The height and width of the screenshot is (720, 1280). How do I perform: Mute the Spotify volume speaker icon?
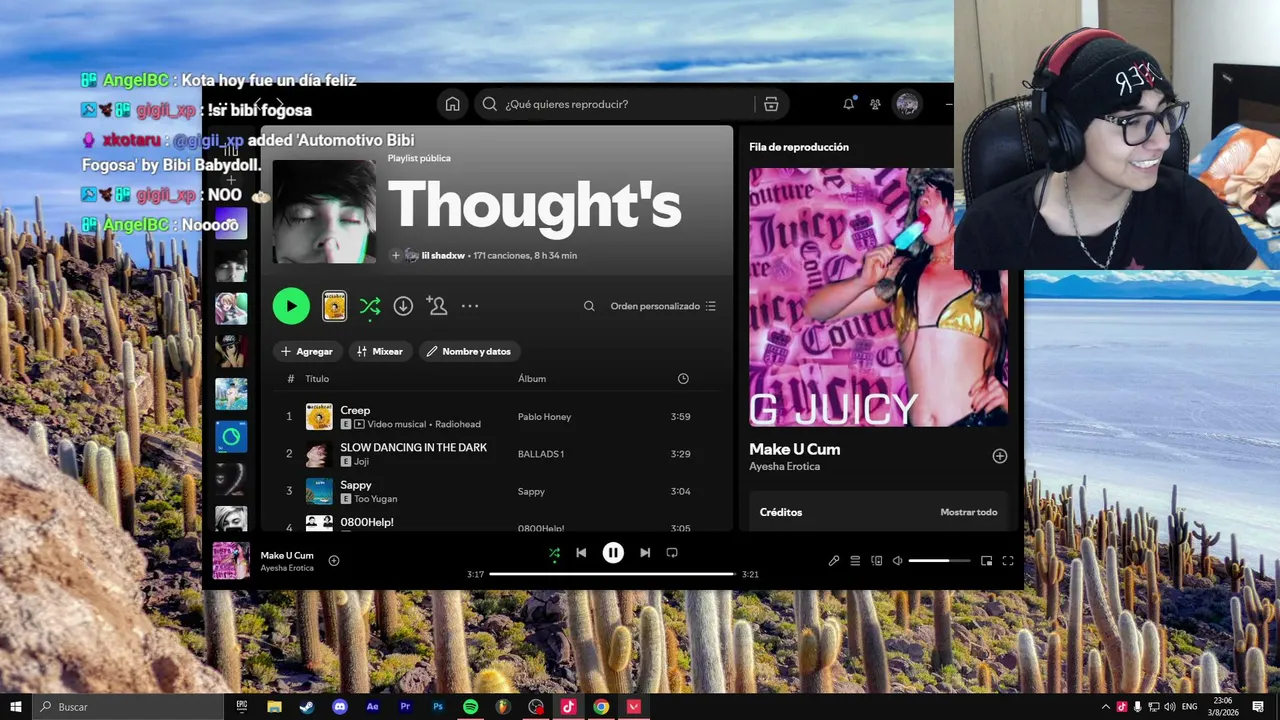click(x=897, y=561)
